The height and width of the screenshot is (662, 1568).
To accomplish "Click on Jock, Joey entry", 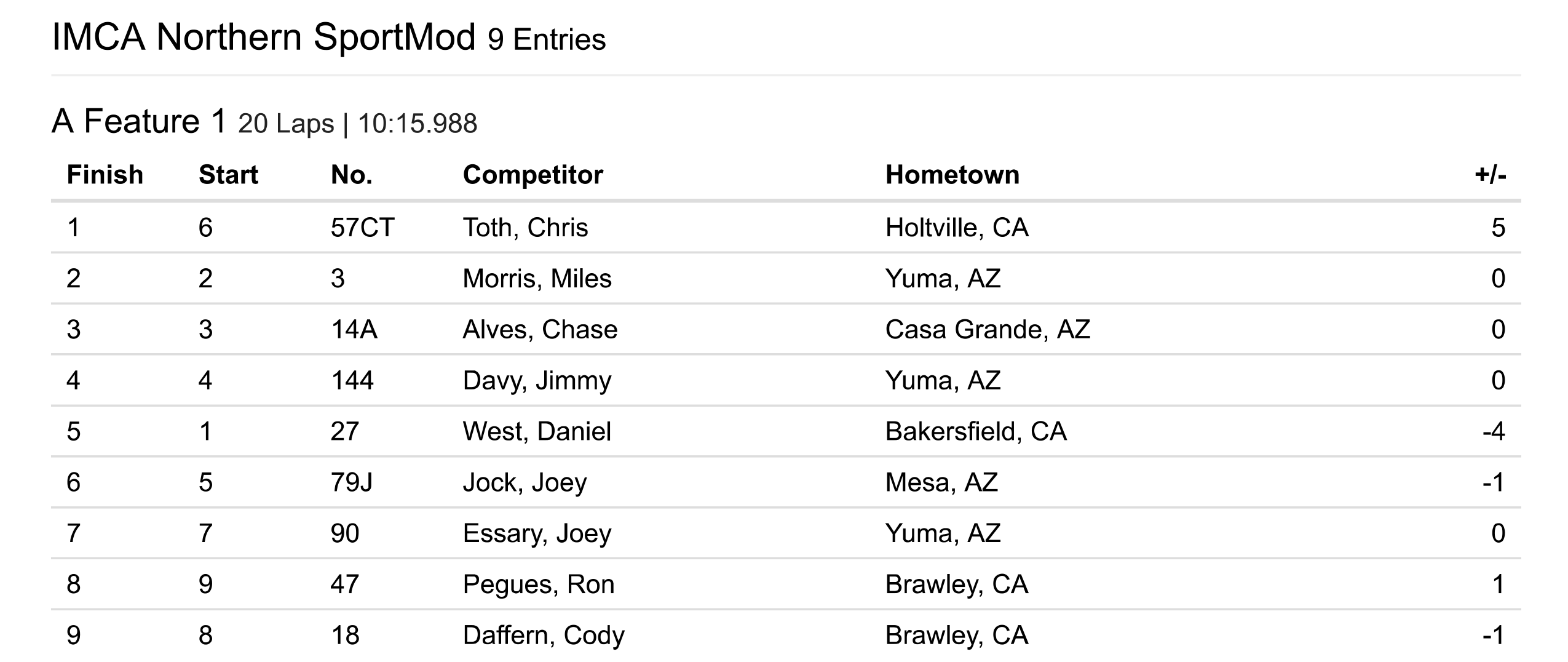I will [525, 482].
